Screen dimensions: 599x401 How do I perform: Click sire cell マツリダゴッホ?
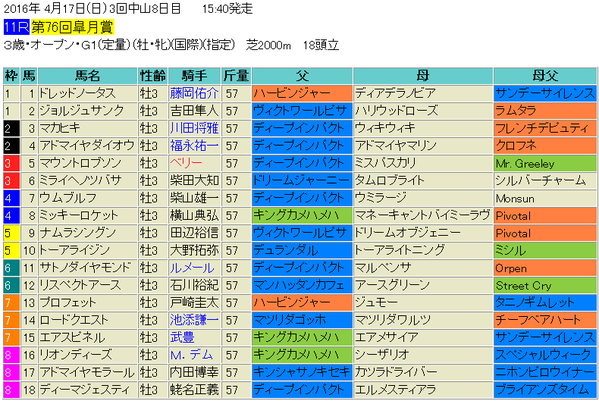(x=302, y=320)
